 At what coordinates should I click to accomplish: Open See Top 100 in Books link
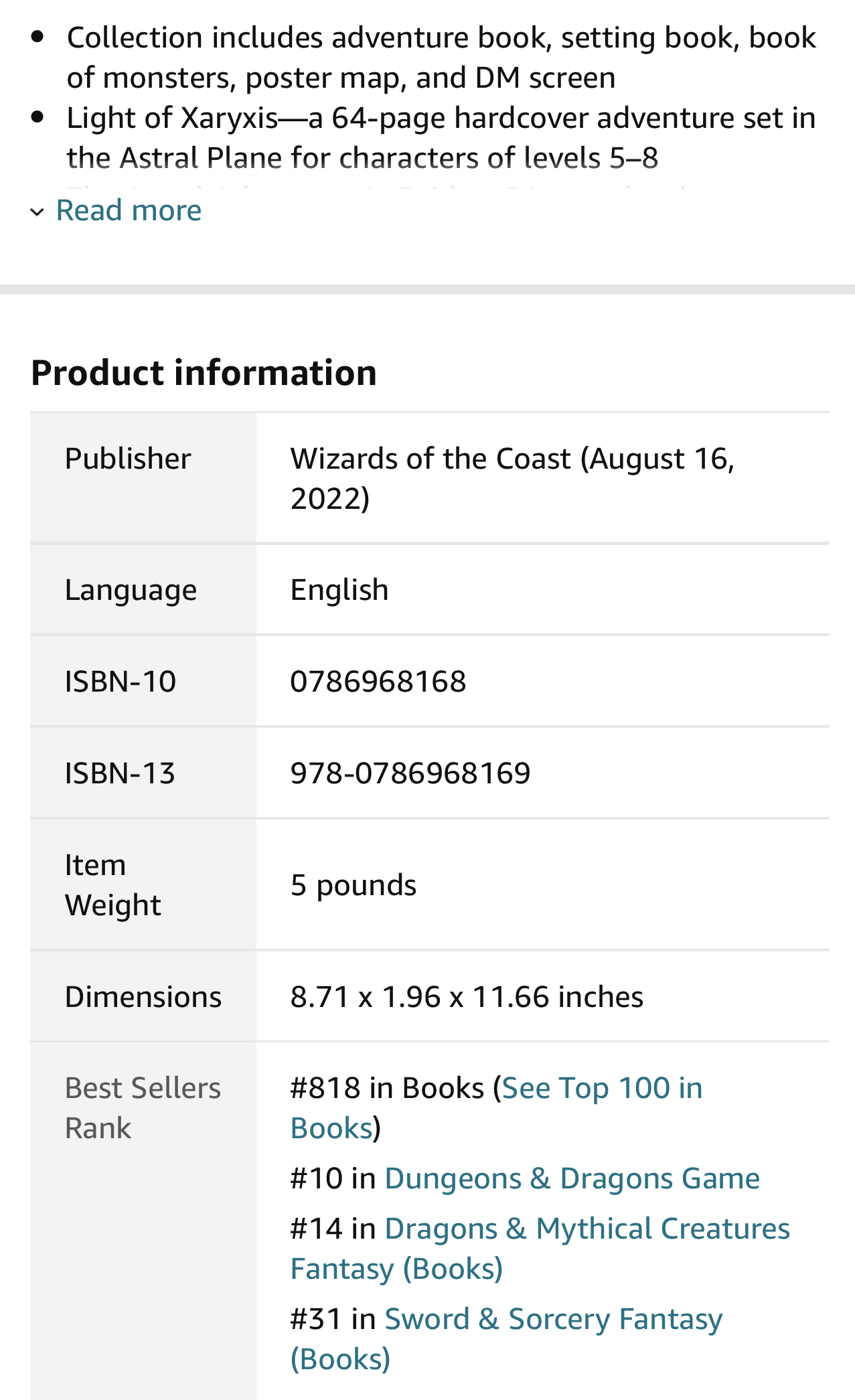[x=496, y=1108]
